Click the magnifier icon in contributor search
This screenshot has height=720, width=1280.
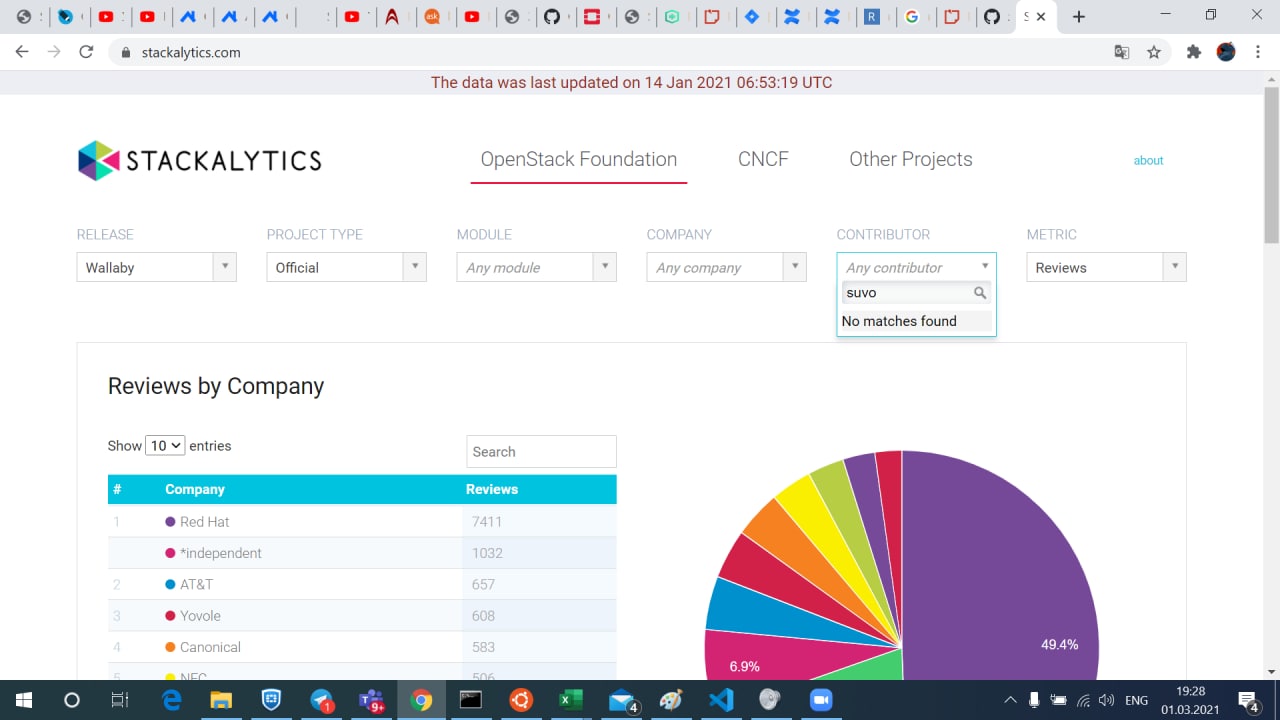click(x=980, y=293)
